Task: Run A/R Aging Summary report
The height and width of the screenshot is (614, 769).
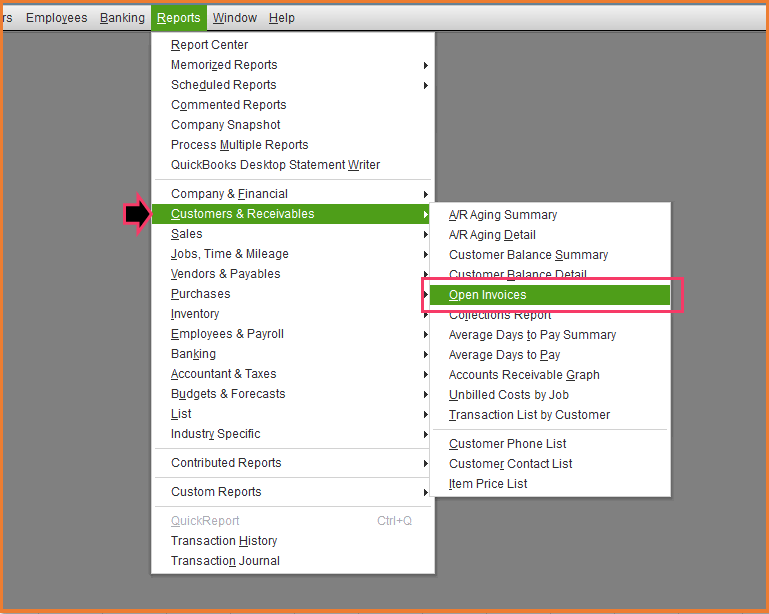Action: (x=550, y=215)
